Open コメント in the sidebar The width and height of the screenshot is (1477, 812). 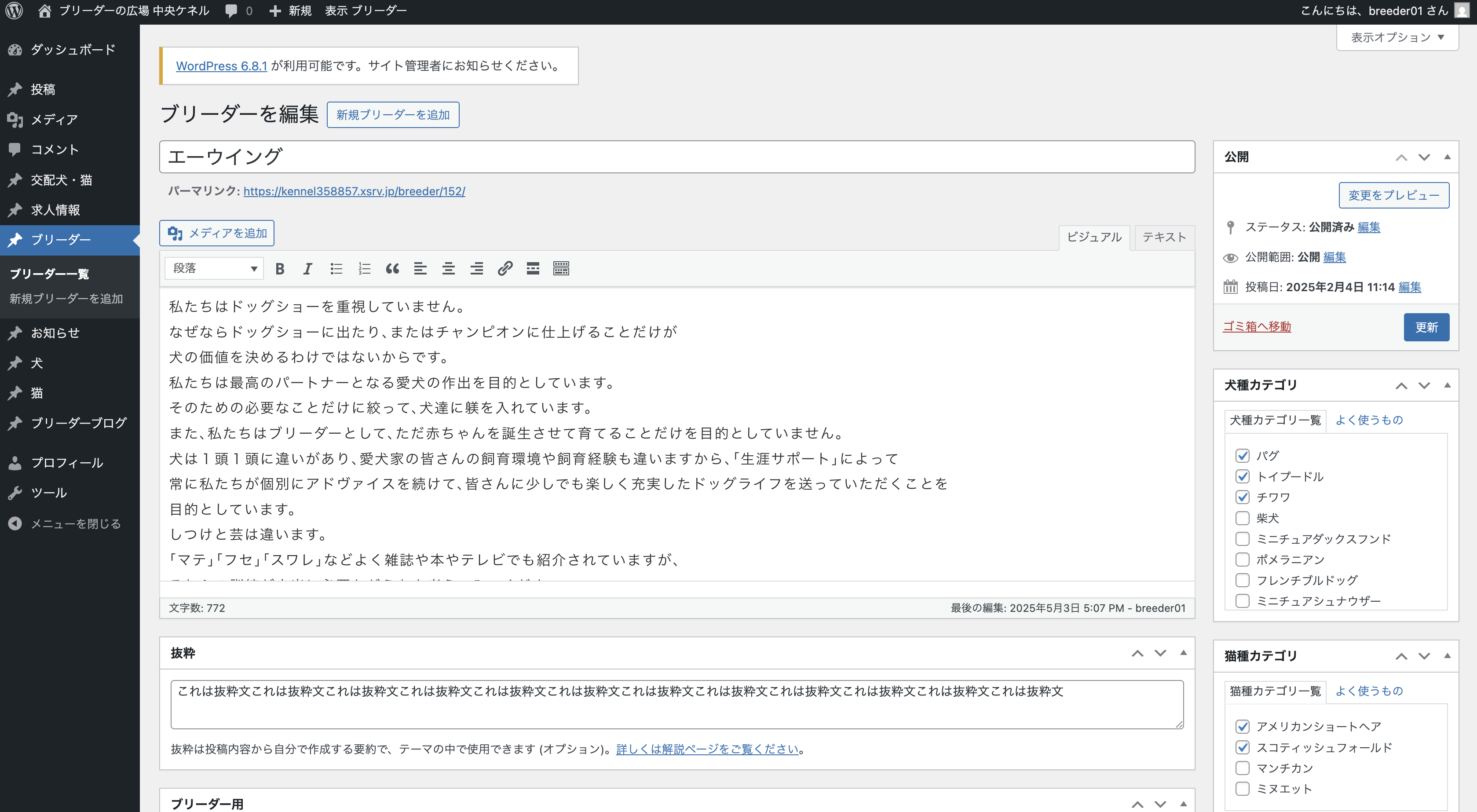tap(70, 150)
